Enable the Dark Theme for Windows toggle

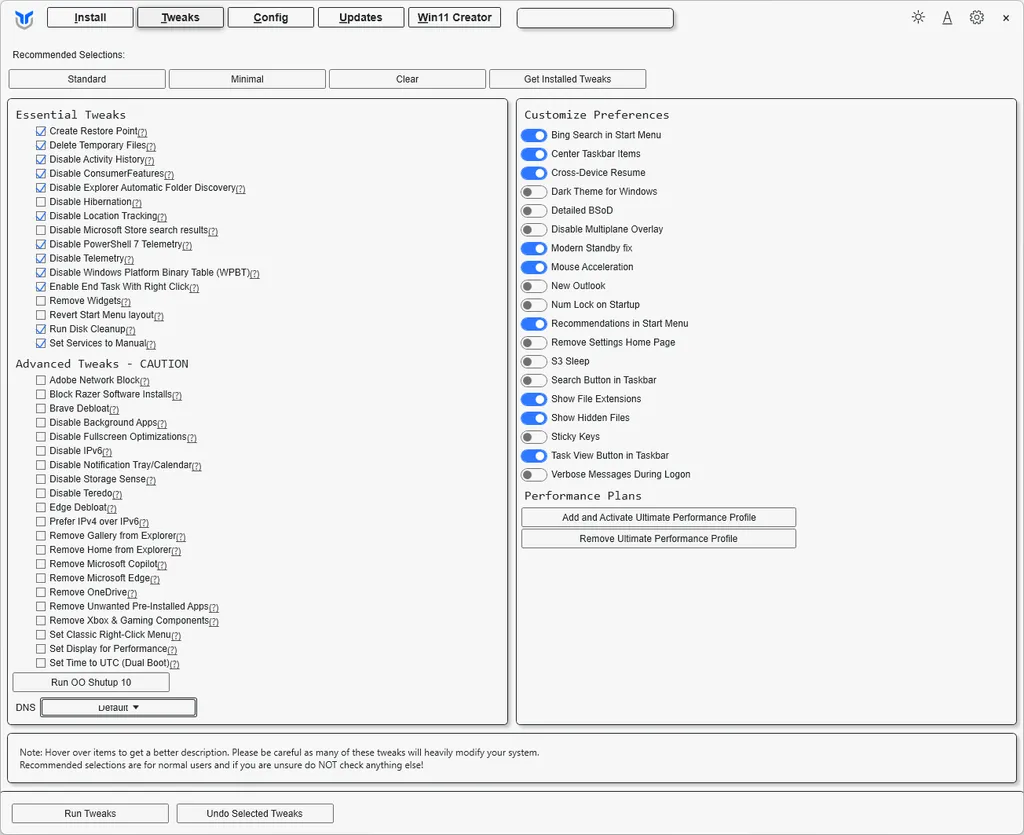point(534,191)
